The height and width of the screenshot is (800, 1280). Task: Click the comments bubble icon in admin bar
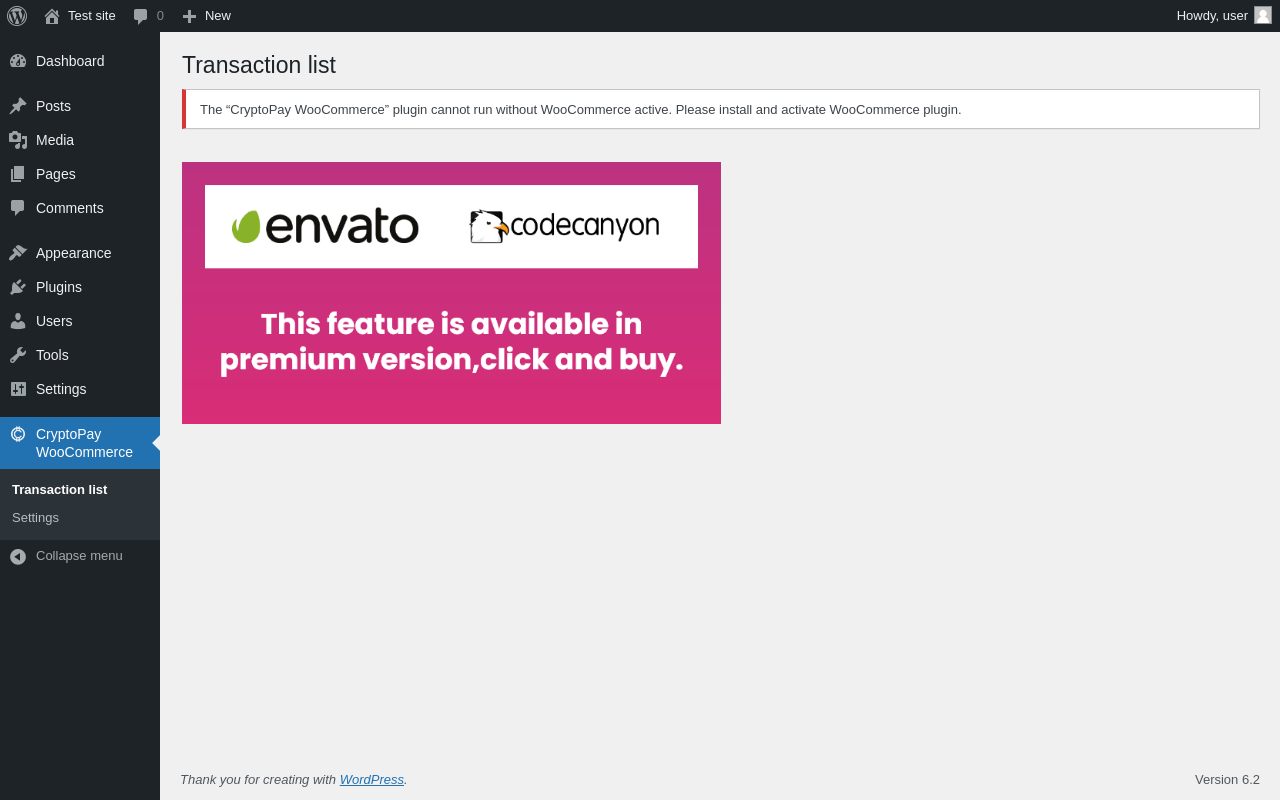[x=141, y=16]
